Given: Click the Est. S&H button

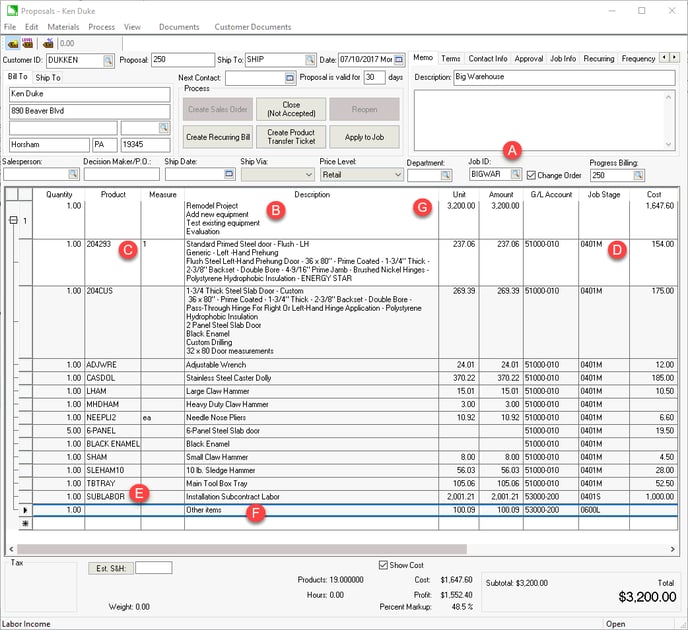Looking at the screenshot, I should (111, 568).
